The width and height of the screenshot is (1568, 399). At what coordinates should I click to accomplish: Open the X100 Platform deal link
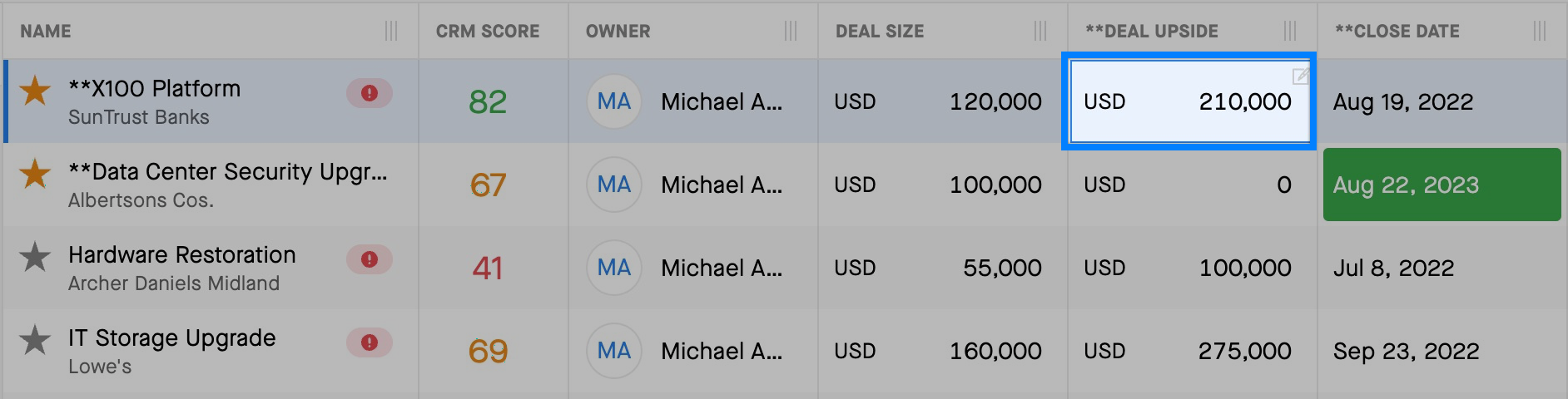tap(155, 88)
